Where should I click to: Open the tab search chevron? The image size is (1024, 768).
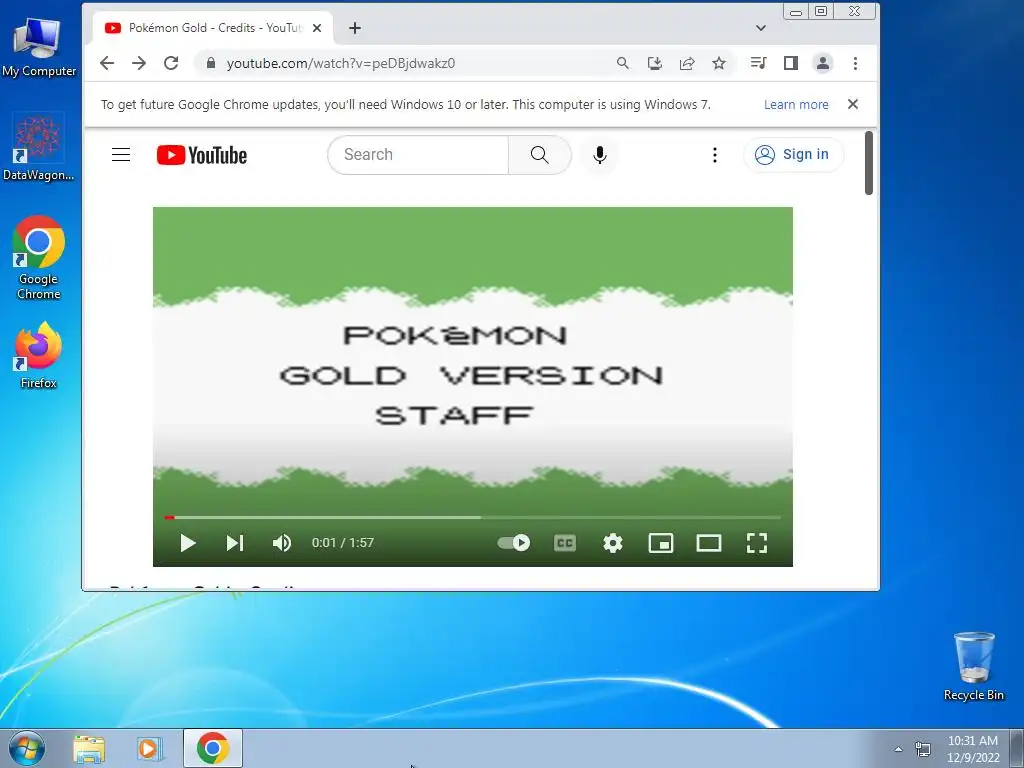[x=761, y=28]
